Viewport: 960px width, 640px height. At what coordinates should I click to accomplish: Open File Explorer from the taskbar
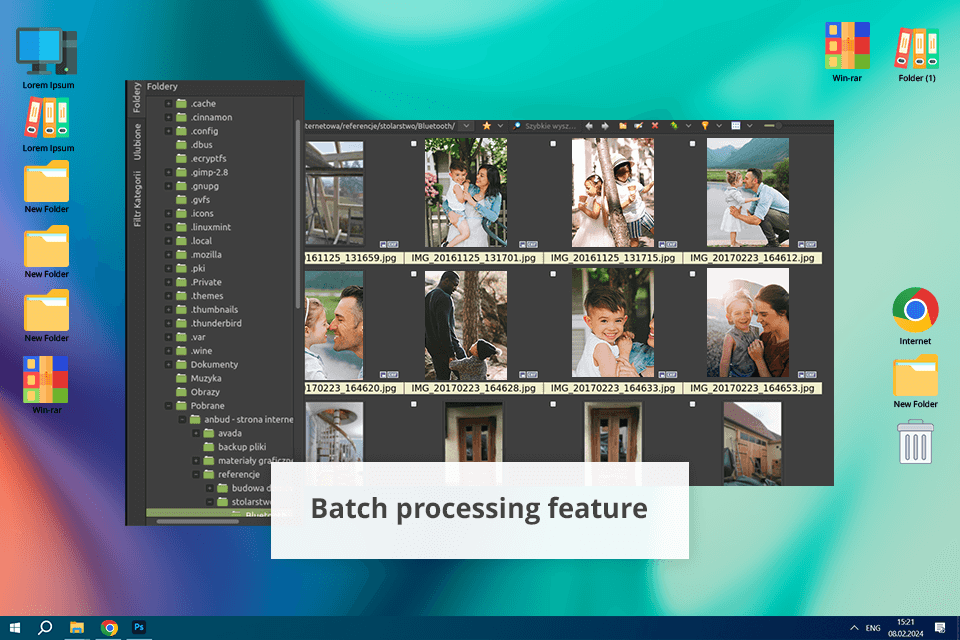coord(77,627)
